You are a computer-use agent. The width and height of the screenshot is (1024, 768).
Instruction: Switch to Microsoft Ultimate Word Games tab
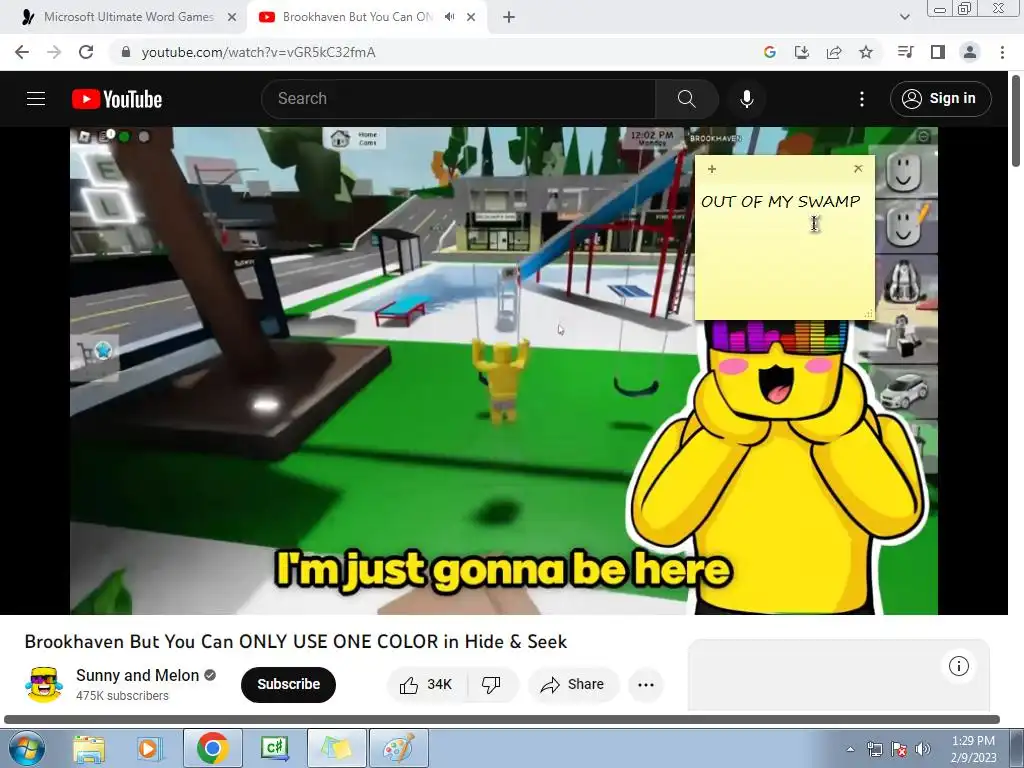(129, 17)
